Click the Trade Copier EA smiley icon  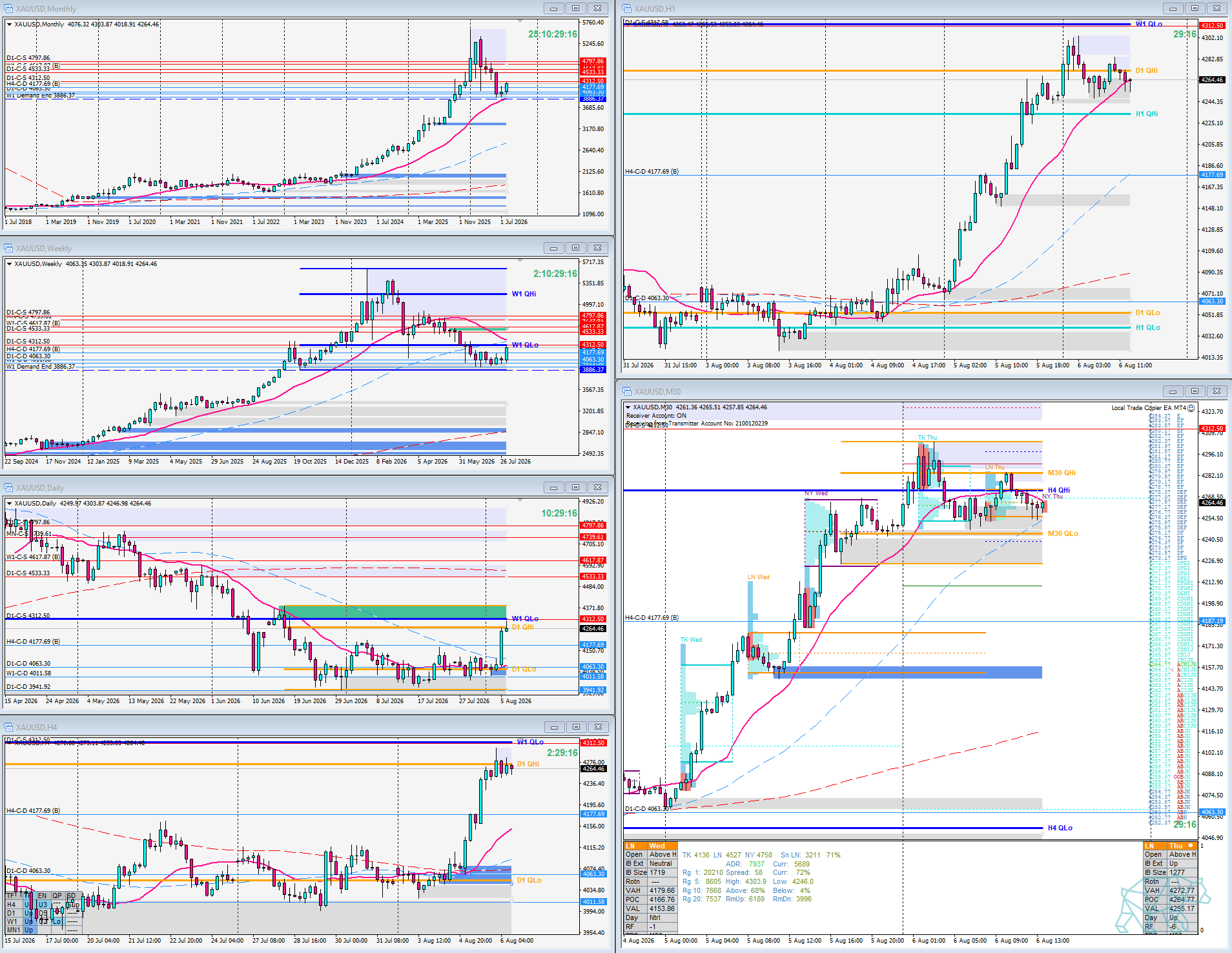[1191, 408]
